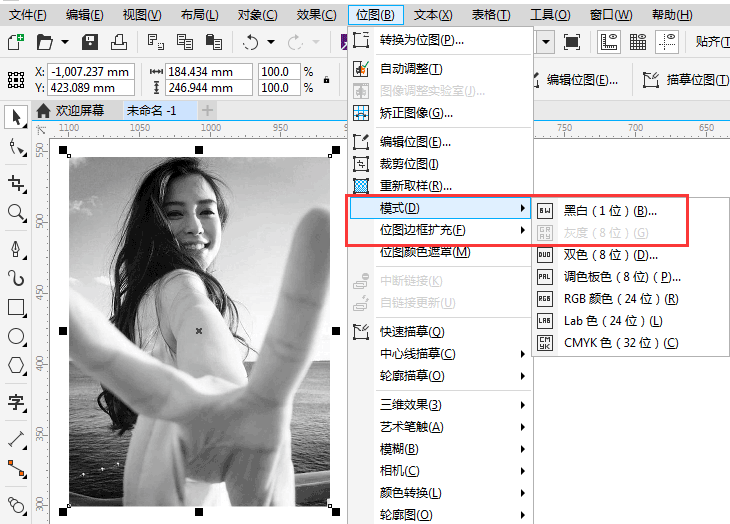
Task: Click the full screen preview icon
Action: (x=572, y=42)
